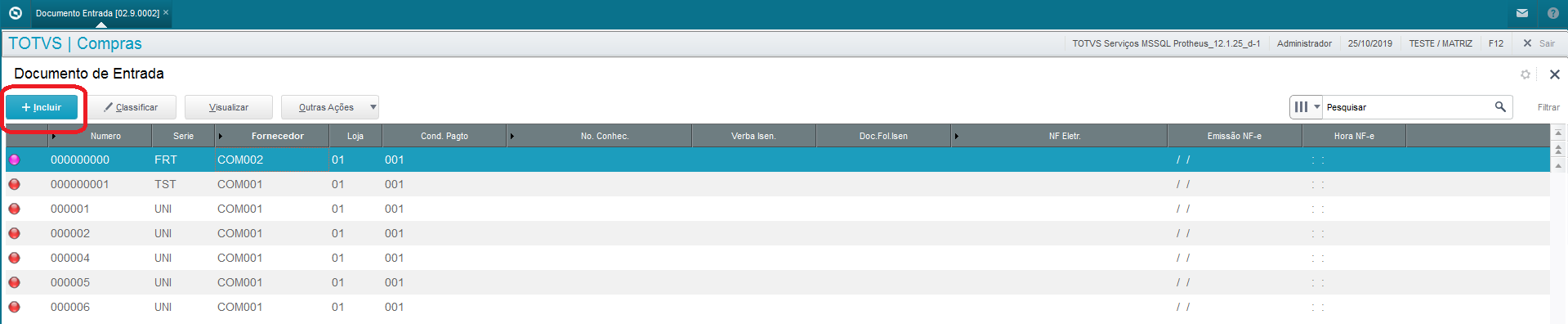Viewport: 1568px width, 324px height.
Task: Click the red status icon of row 000004
Action: point(14,258)
